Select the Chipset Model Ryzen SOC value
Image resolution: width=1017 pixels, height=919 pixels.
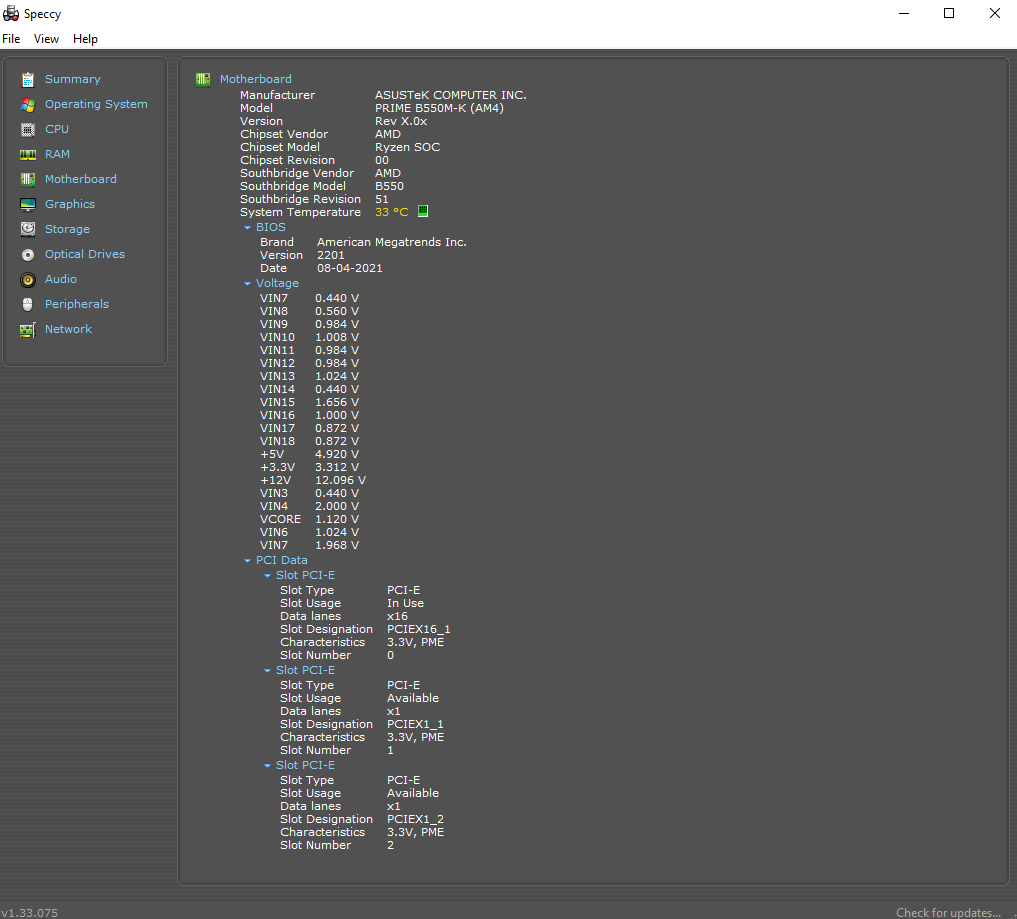(407, 147)
